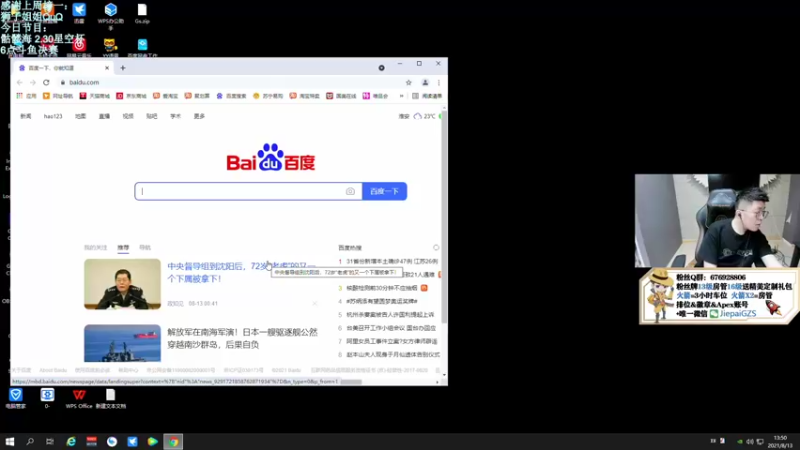Open the 中央督导组到沈阳后 news headline
Image resolution: width=800 pixels, height=450 pixels.
click(x=242, y=272)
